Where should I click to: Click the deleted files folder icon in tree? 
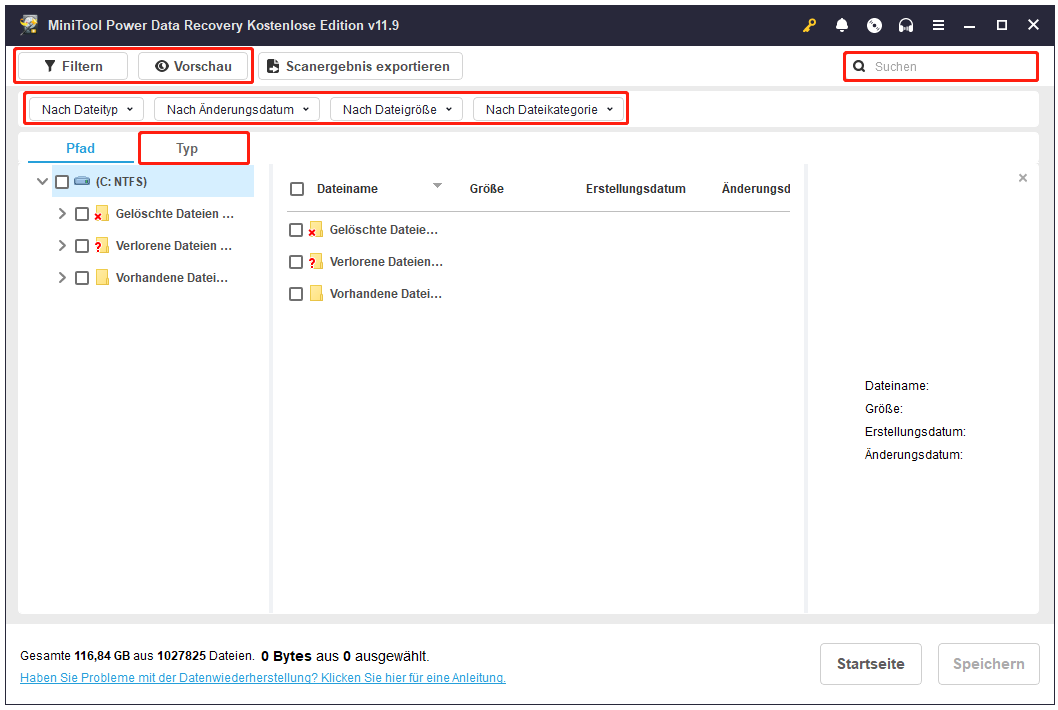(101, 213)
